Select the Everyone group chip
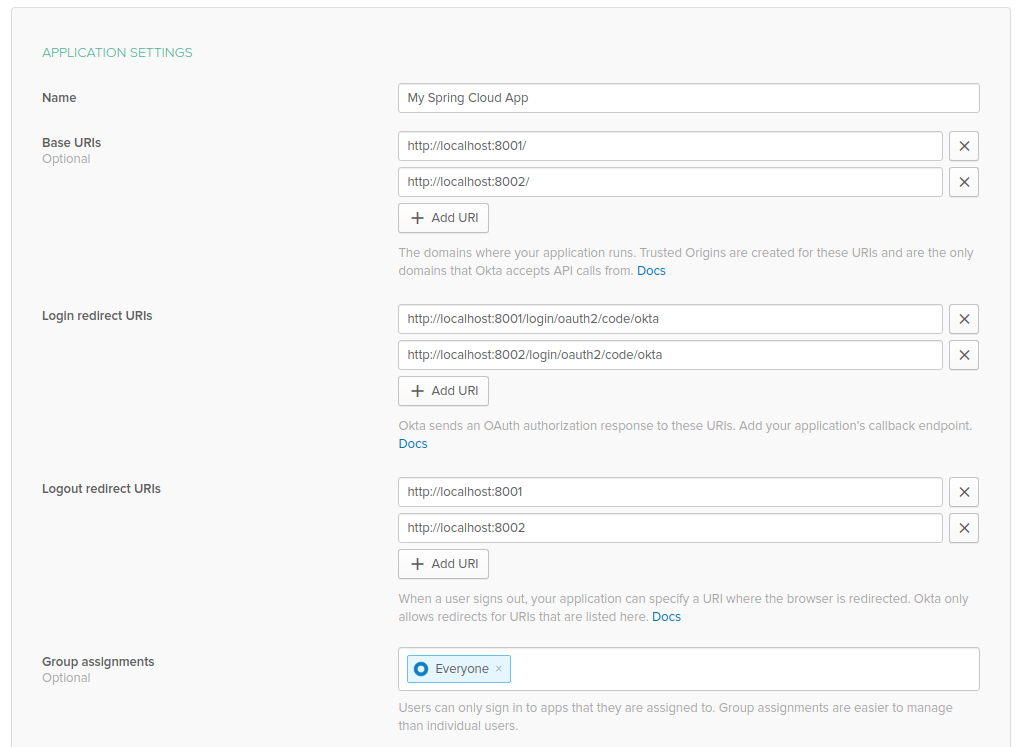Viewport: 1023px width, 747px height. [x=459, y=669]
